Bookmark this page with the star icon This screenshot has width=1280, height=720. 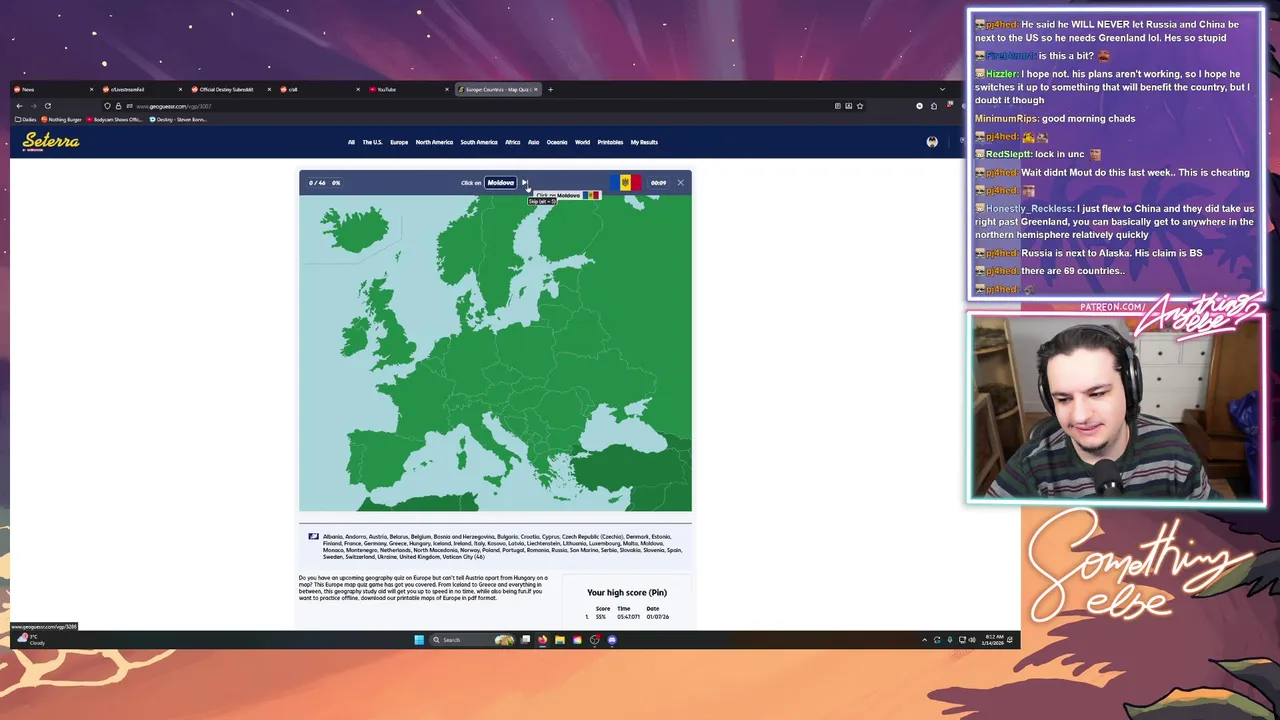point(859,106)
